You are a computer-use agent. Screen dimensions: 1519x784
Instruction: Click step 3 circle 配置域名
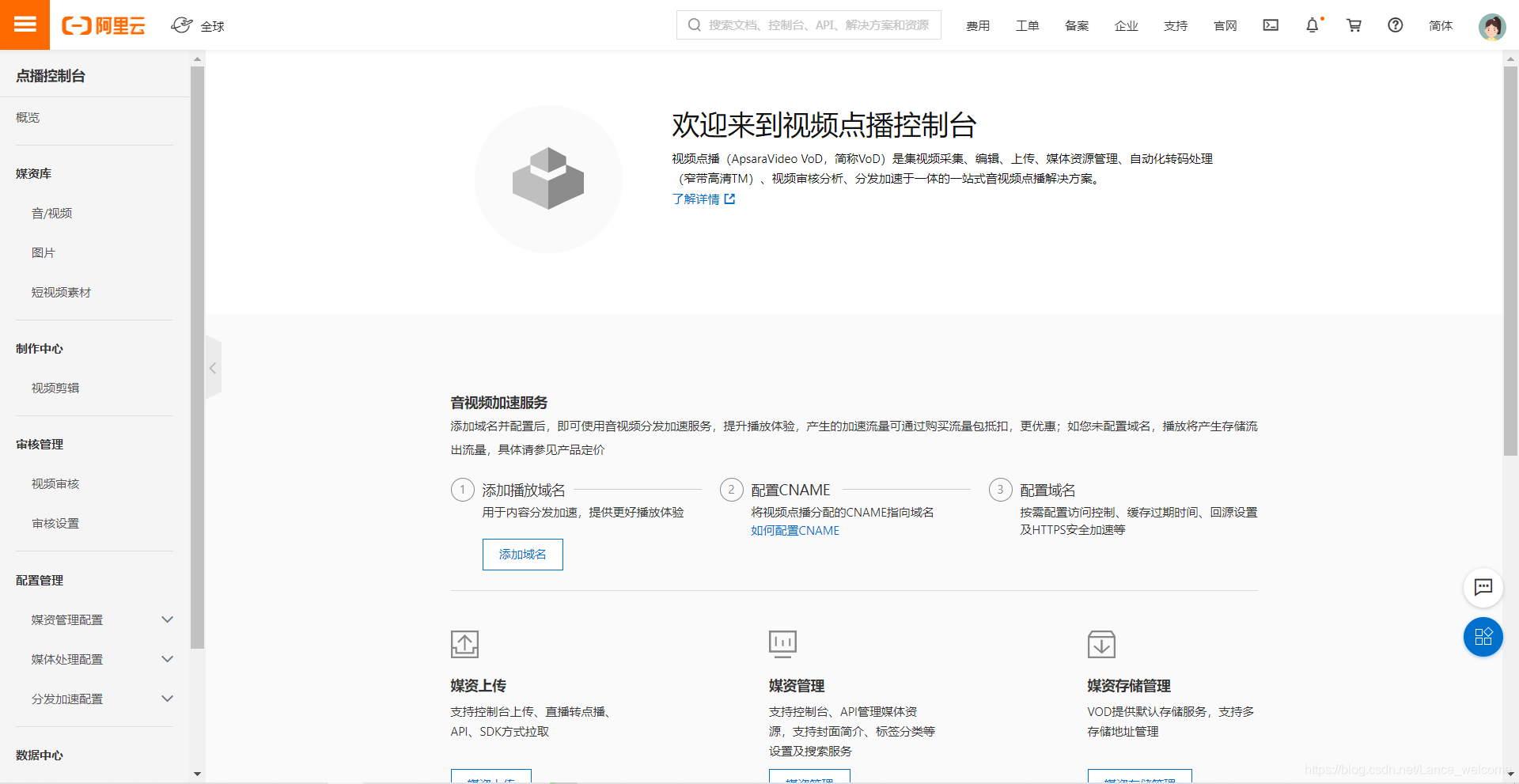(x=1001, y=490)
